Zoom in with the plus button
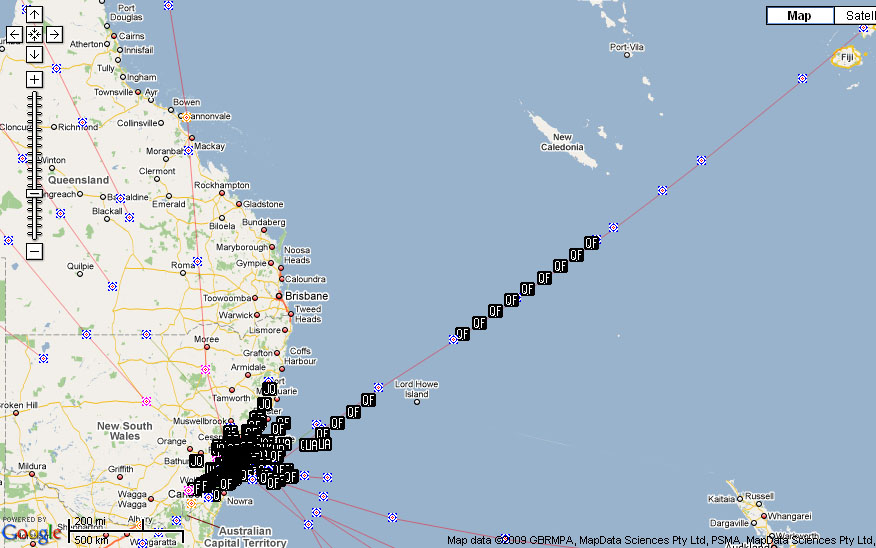The width and height of the screenshot is (876, 548). pyautogui.click(x=34, y=79)
